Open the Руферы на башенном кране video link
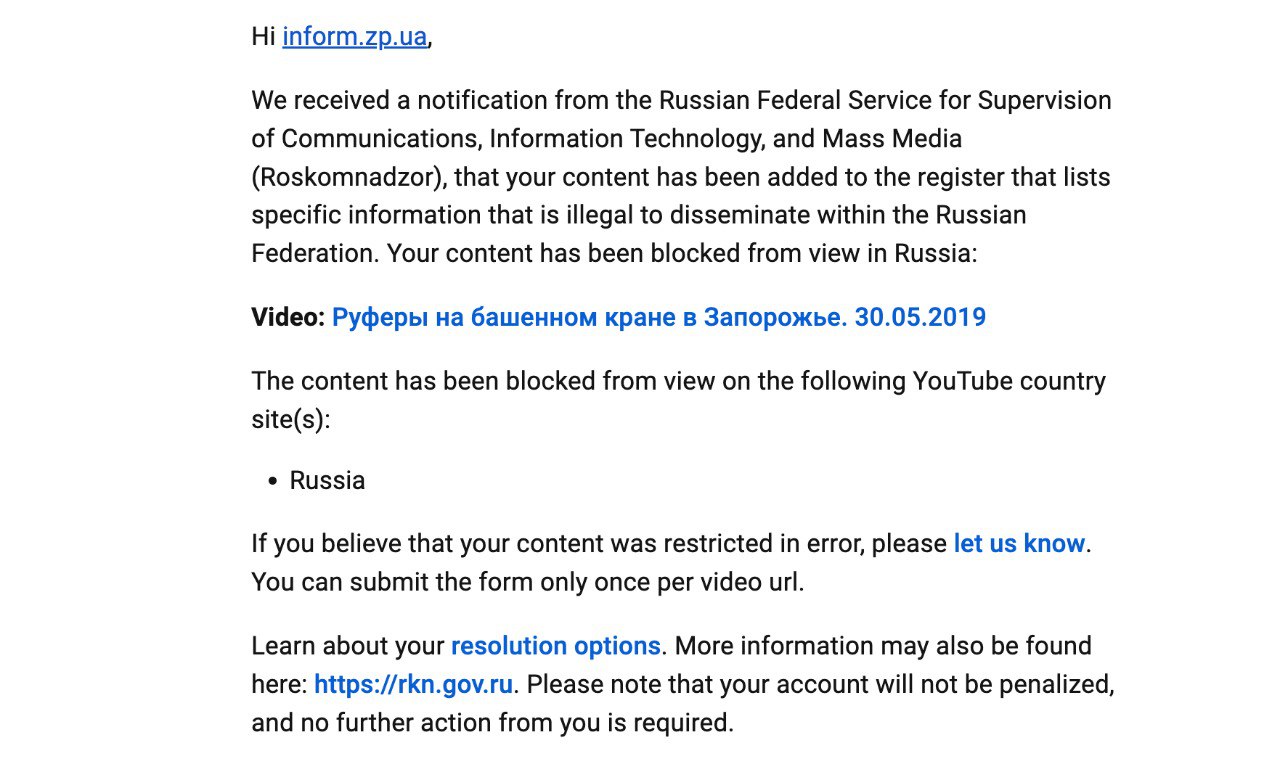 659,318
